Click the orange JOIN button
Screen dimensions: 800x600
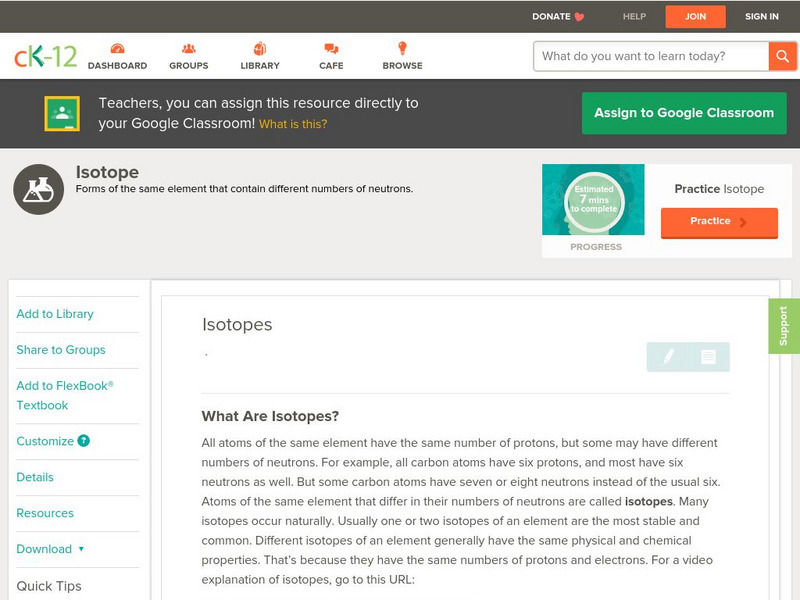tap(695, 17)
